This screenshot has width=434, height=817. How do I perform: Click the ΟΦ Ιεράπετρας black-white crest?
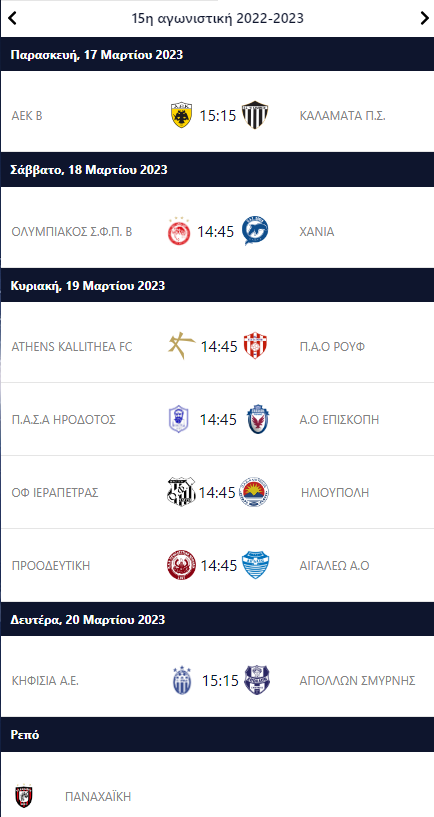(181, 492)
